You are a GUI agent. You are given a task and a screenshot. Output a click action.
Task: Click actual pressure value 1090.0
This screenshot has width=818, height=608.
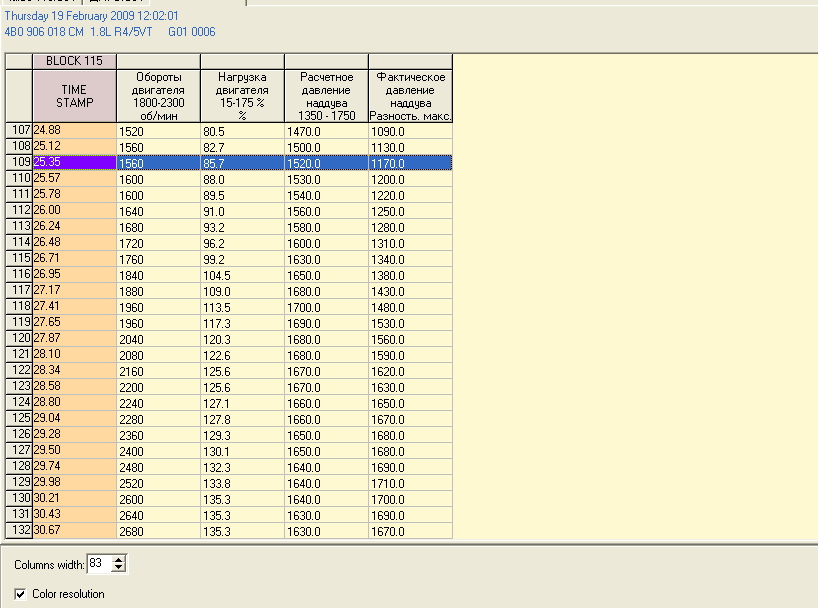pyautogui.click(x=411, y=130)
